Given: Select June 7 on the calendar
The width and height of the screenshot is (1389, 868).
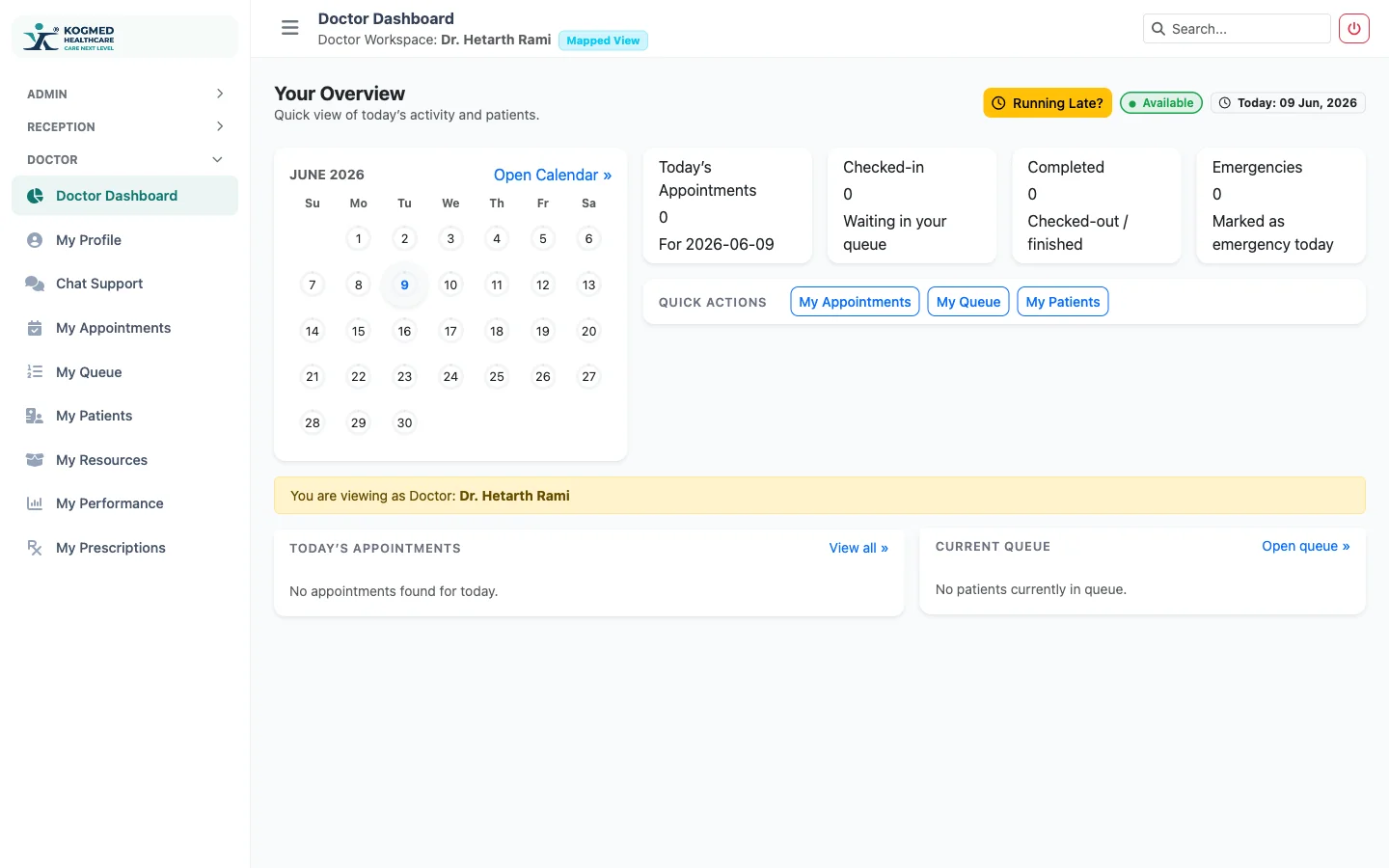Looking at the screenshot, I should (313, 285).
